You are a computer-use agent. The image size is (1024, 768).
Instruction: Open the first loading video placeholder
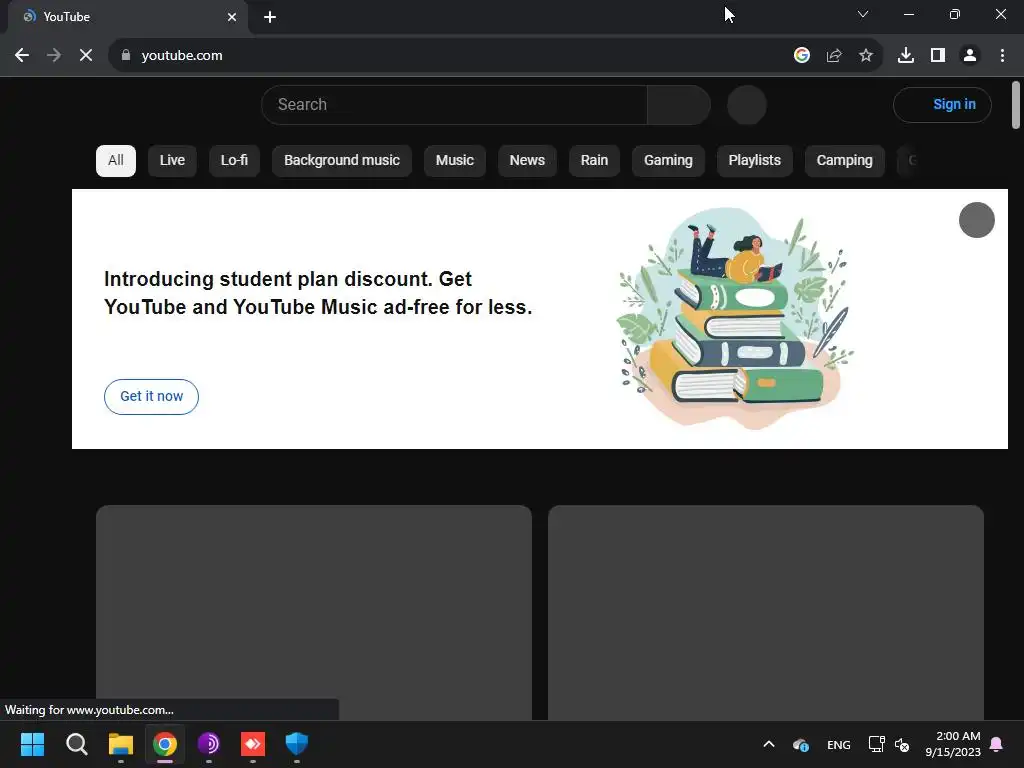(313, 613)
